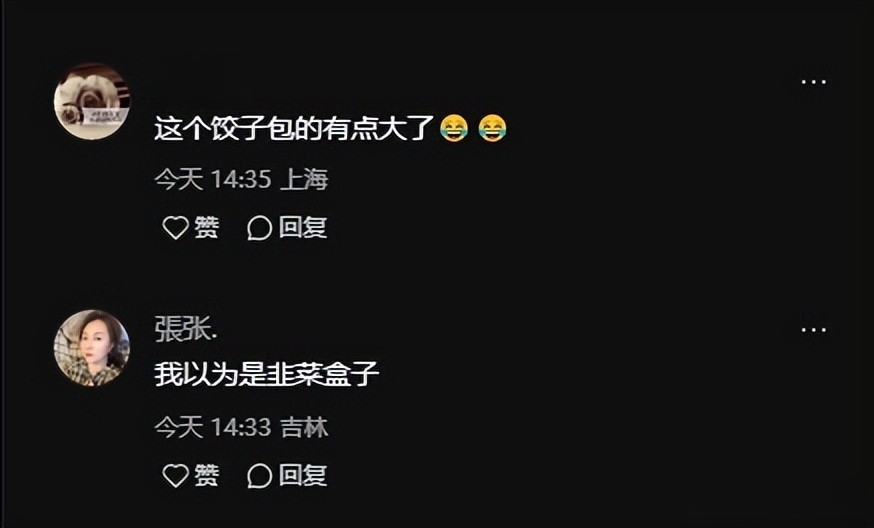The height and width of the screenshot is (528, 874).
Task: Click the timestamp 今天 14:35 上海
Action: point(241,180)
